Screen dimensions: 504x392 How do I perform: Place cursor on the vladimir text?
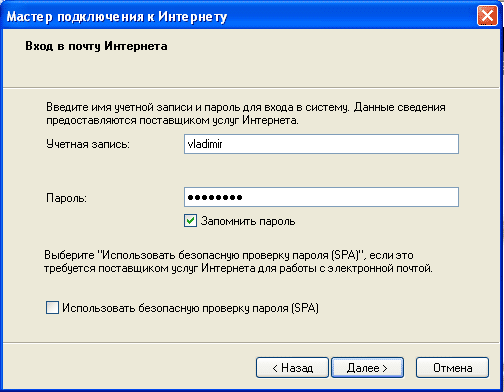205,144
